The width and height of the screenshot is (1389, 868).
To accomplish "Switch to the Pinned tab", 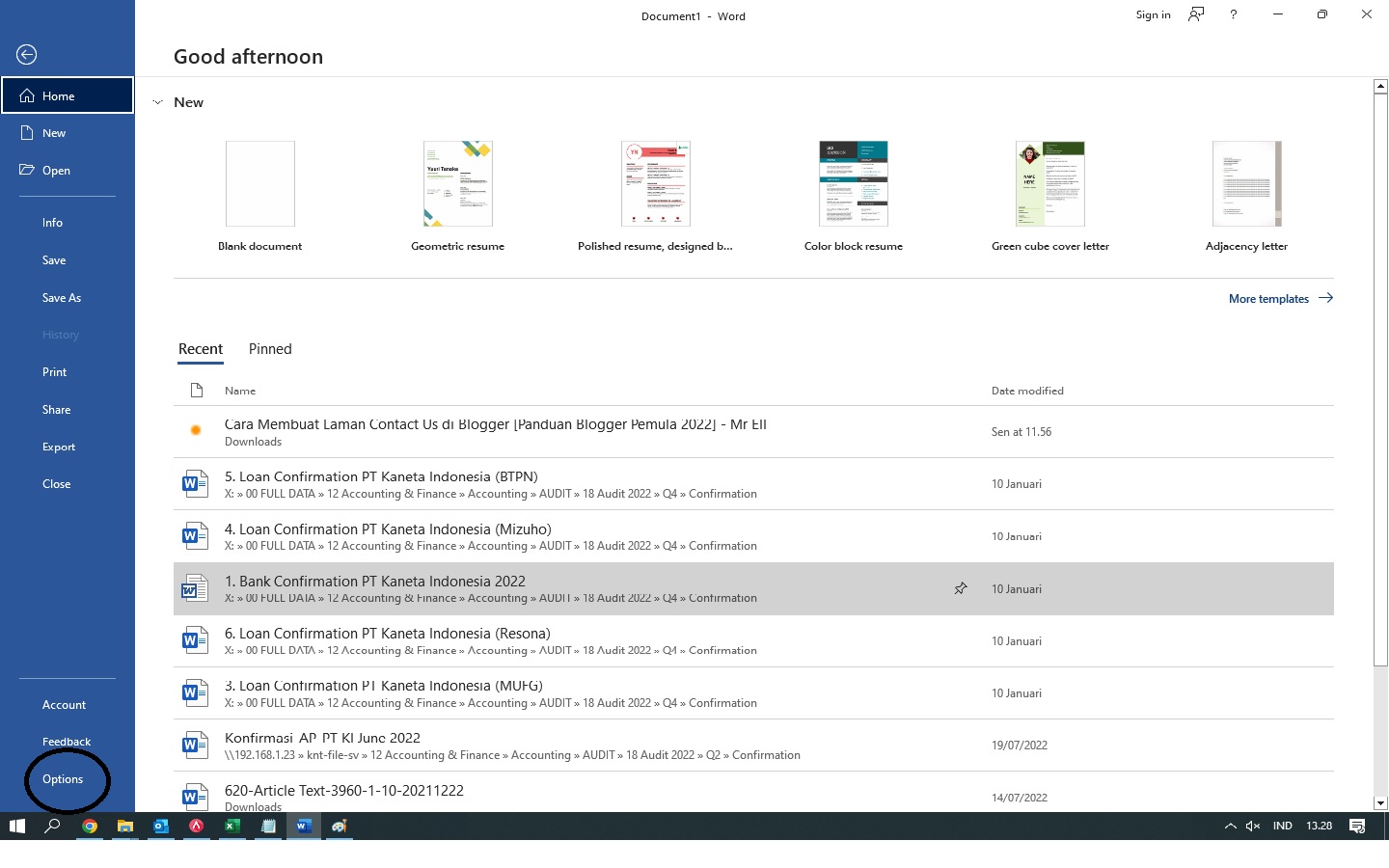I will tap(270, 349).
